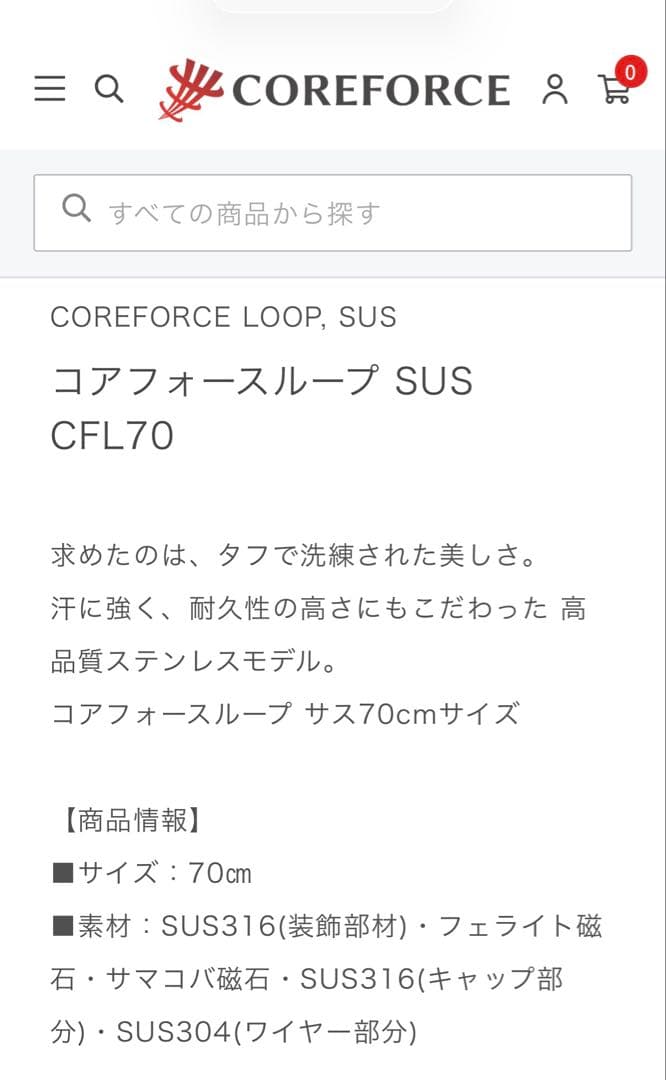
Task: Open the product title コアフォースループ SUS CFL70
Action: click(x=263, y=380)
